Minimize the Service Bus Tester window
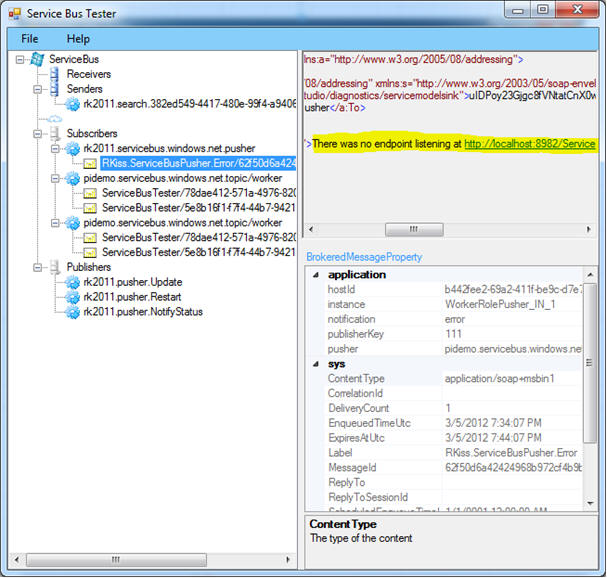The height and width of the screenshot is (578, 607). [x=518, y=10]
